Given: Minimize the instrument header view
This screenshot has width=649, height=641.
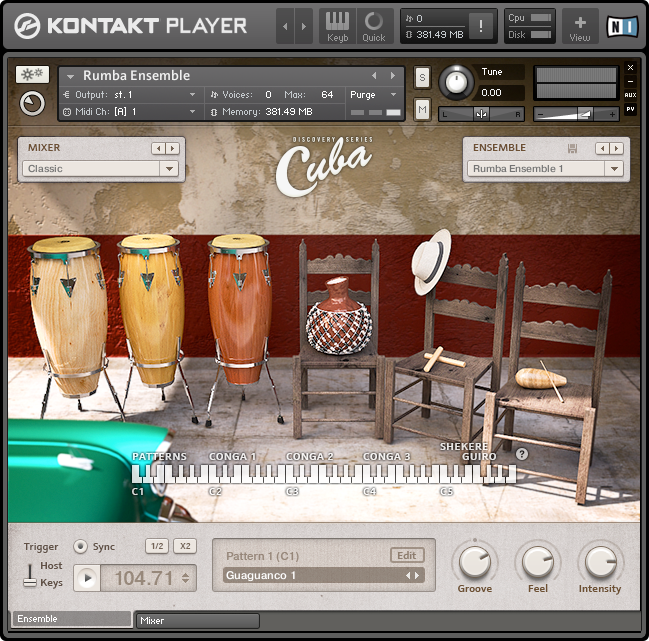Looking at the screenshot, I should (x=630, y=82).
